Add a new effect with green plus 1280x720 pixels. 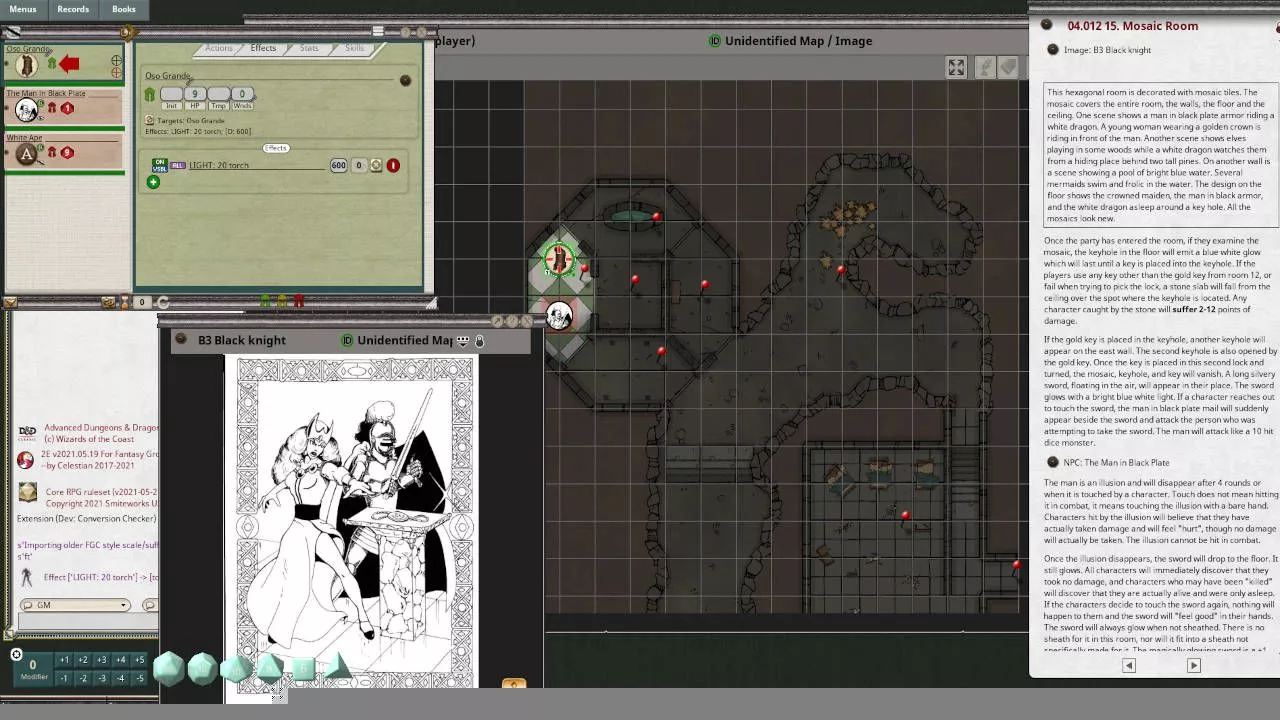(153, 182)
